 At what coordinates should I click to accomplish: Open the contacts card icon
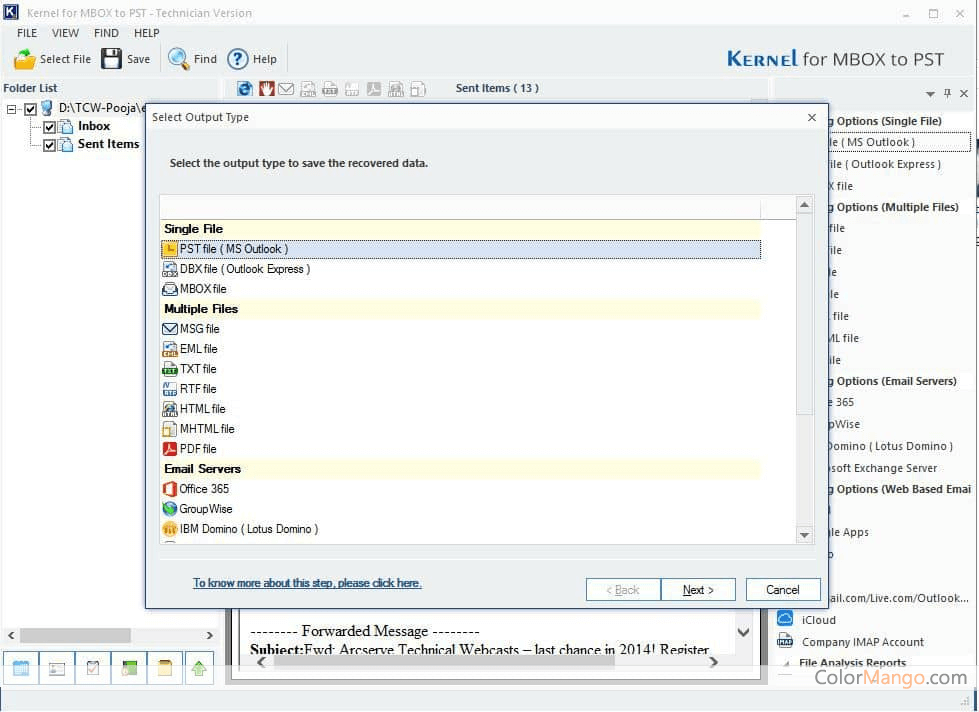tap(57, 668)
